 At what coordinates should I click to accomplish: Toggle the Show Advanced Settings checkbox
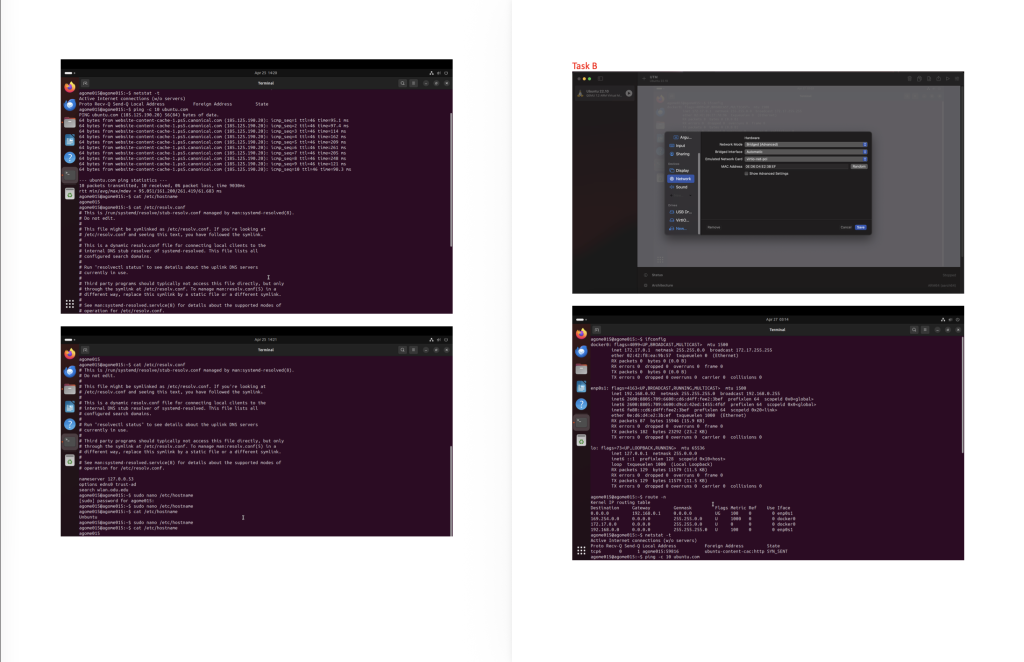tap(746, 173)
